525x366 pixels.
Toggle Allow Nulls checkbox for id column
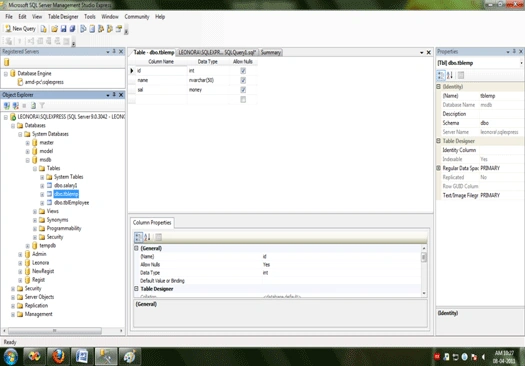[x=243, y=71]
